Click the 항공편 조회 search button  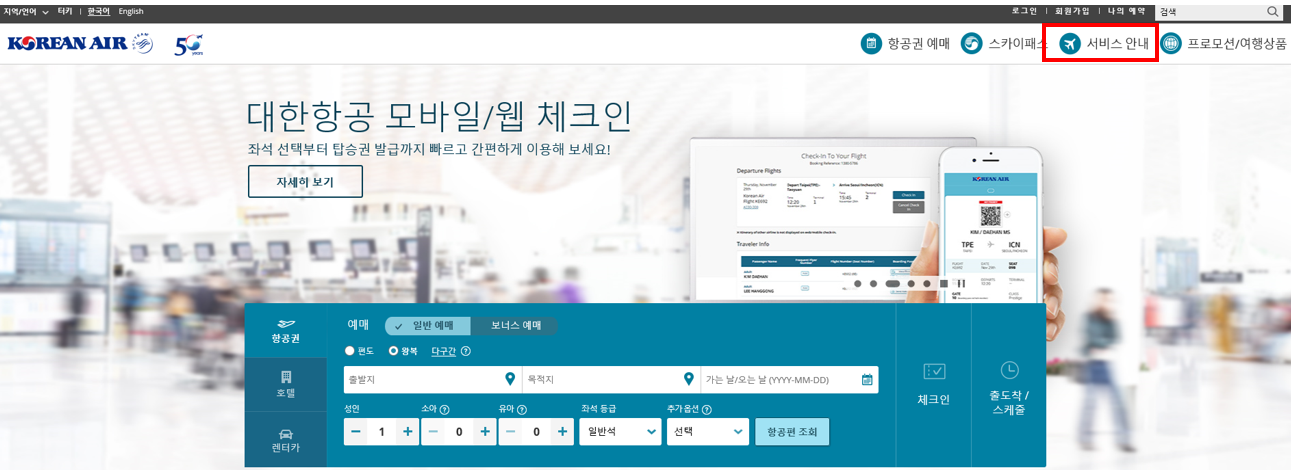792,432
